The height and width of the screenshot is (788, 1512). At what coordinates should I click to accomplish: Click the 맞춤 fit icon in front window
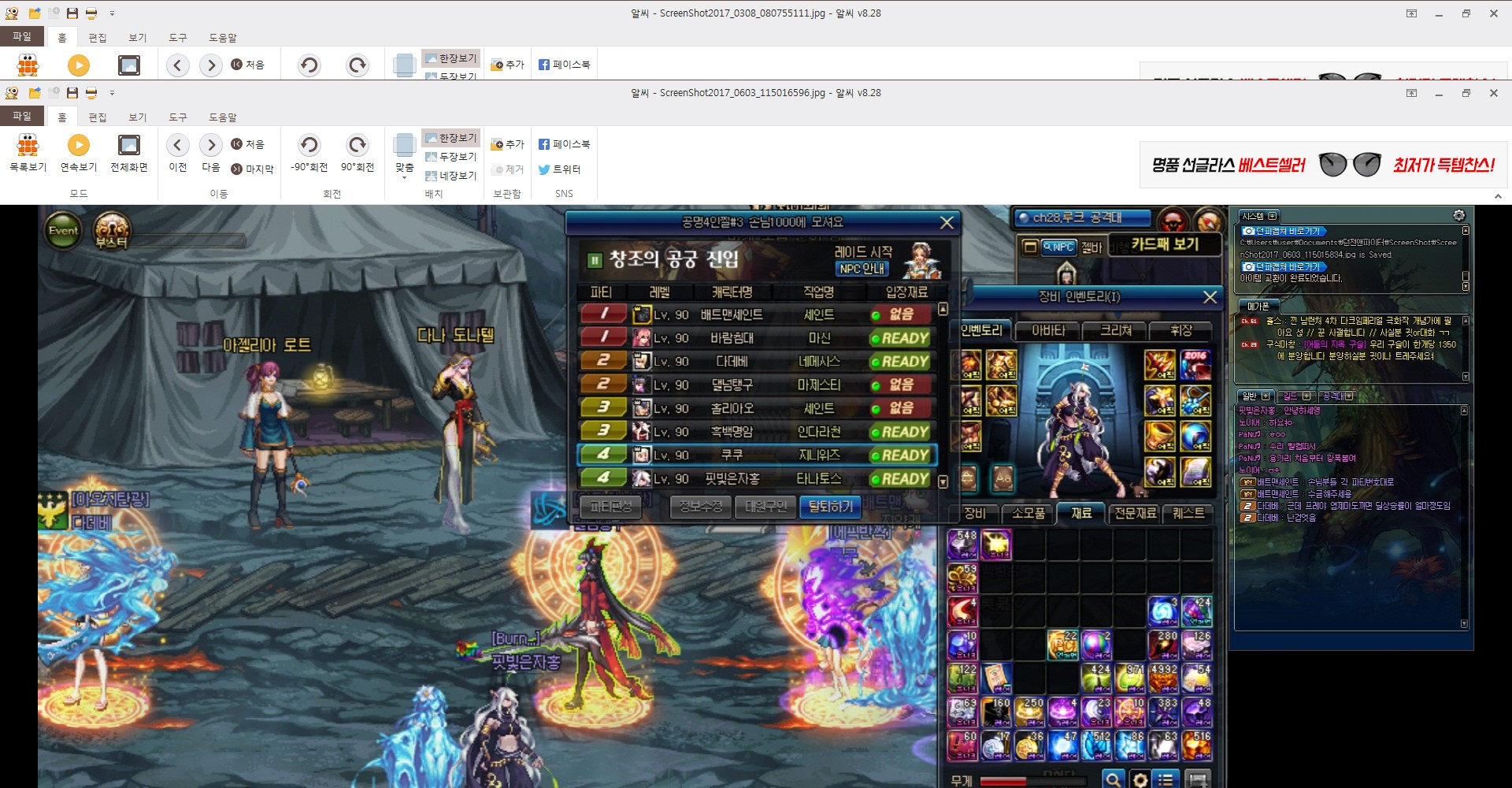pyautogui.click(x=404, y=147)
